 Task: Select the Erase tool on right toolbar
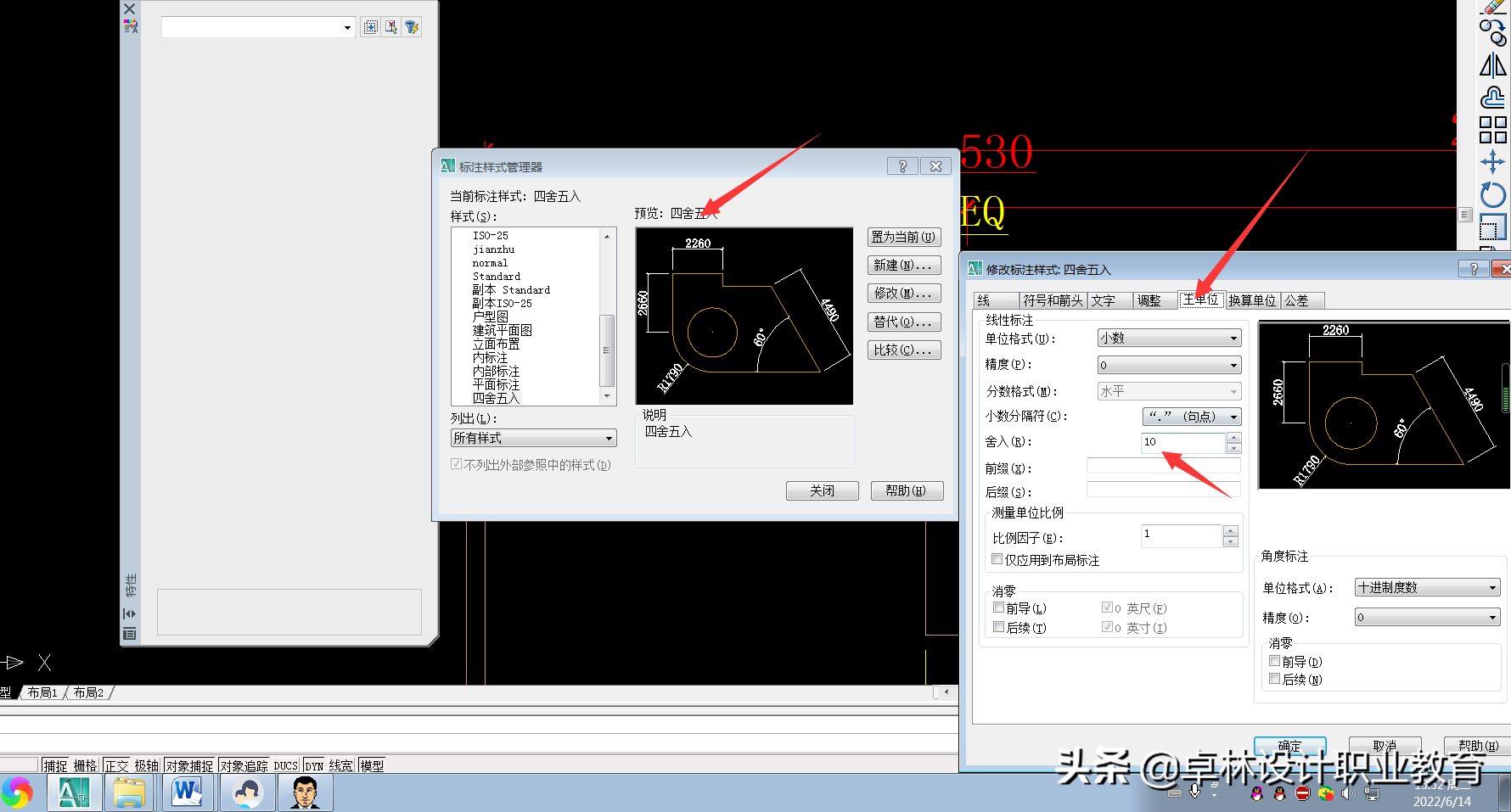1492,7
